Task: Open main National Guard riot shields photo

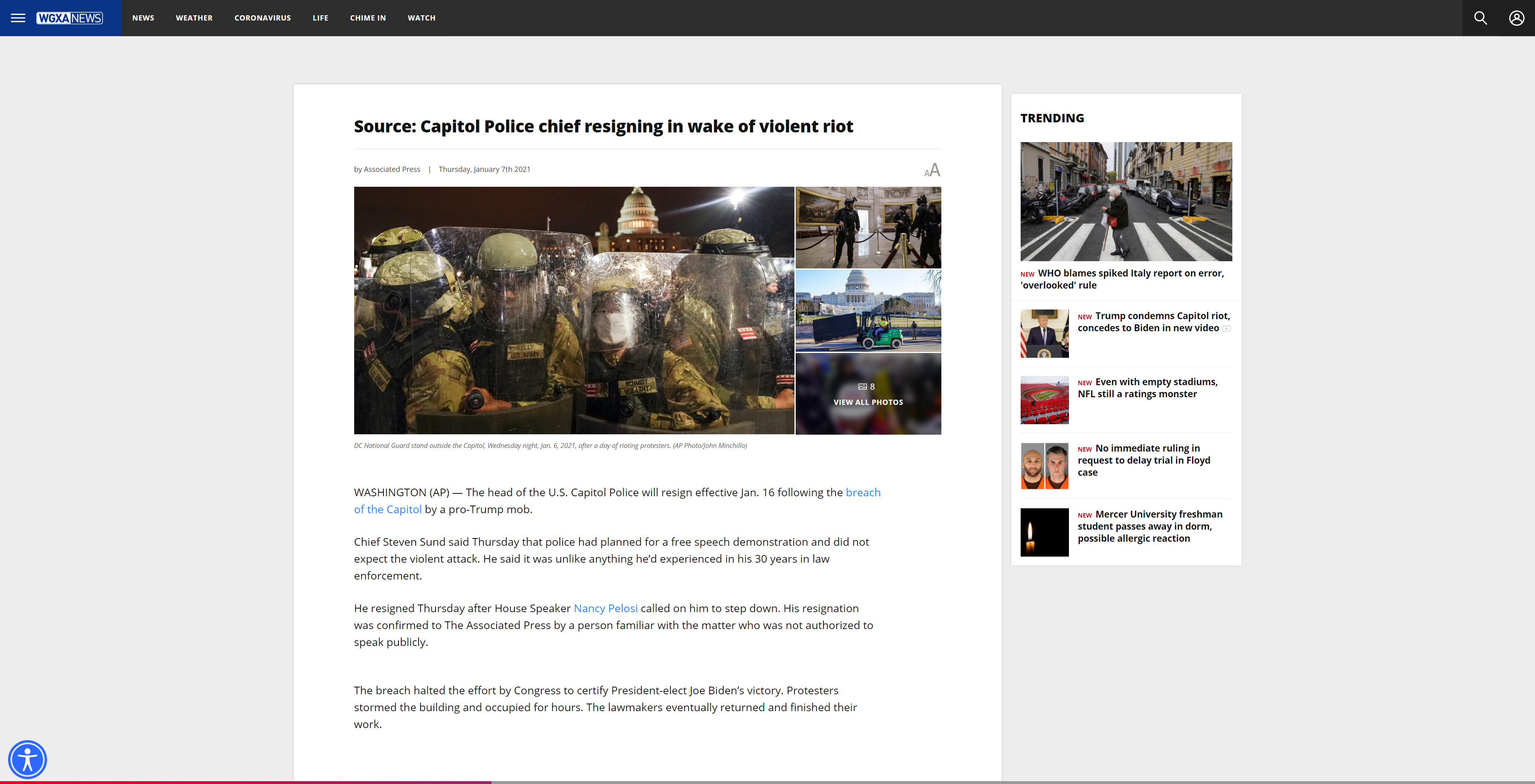Action: [574, 310]
